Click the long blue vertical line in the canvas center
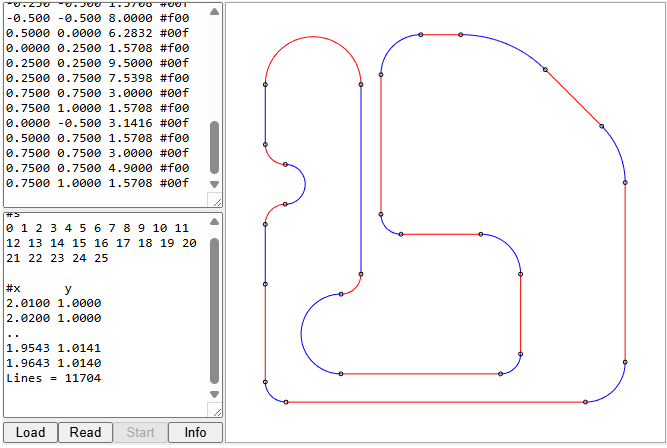The height and width of the screenshot is (448, 667). click(x=361, y=179)
